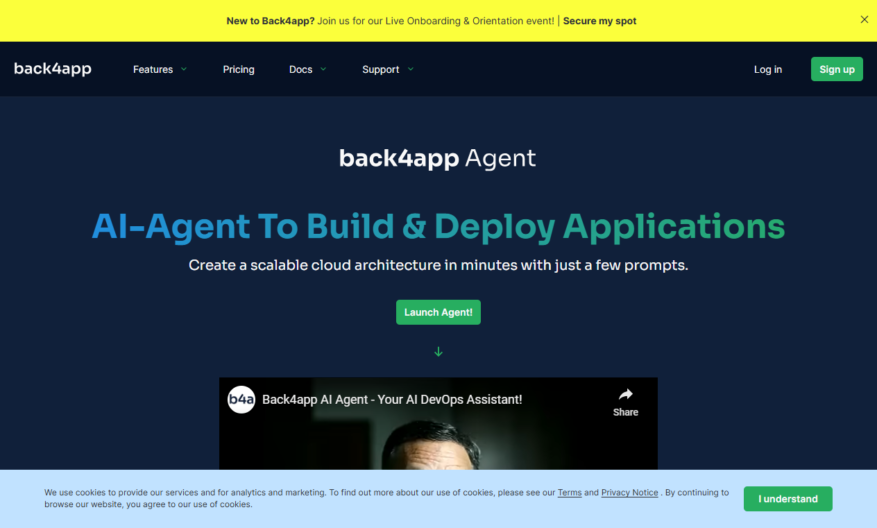Click the 'AI-Agent To Build & Deploy Applications' headline
877x528 pixels.
[x=438, y=227]
